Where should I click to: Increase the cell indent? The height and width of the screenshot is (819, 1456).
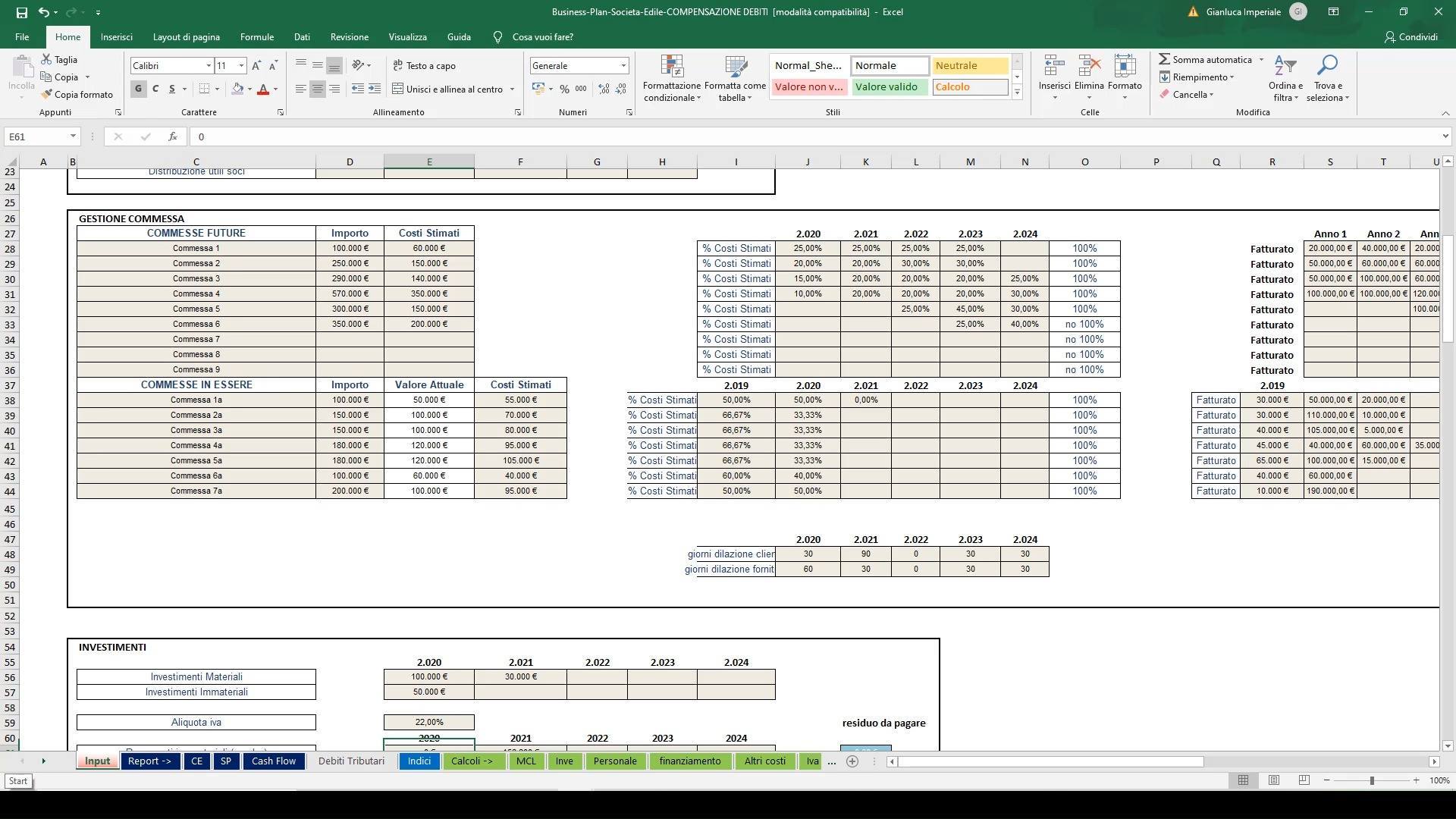[x=375, y=89]
